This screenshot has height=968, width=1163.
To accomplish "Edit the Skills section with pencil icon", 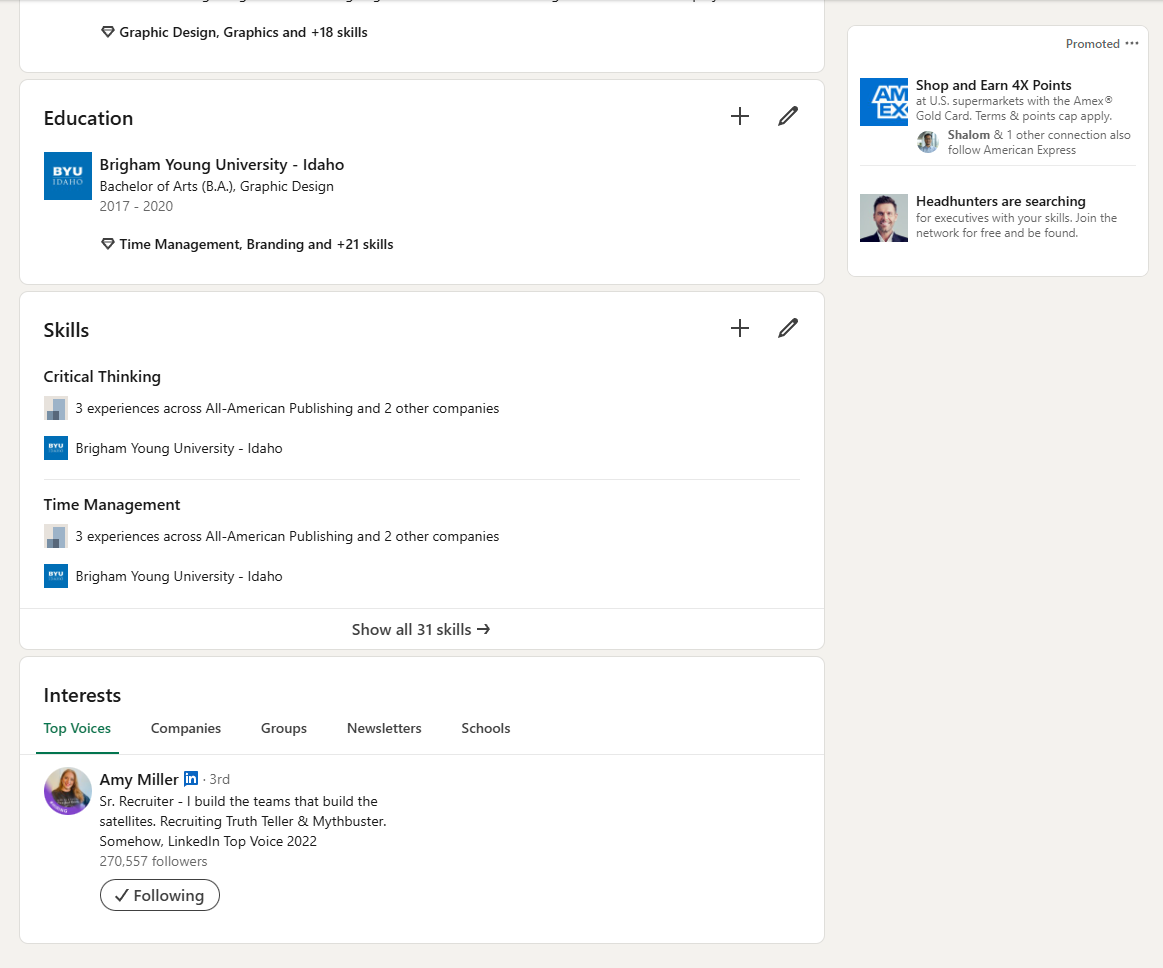I will click(x=788, y=328).
